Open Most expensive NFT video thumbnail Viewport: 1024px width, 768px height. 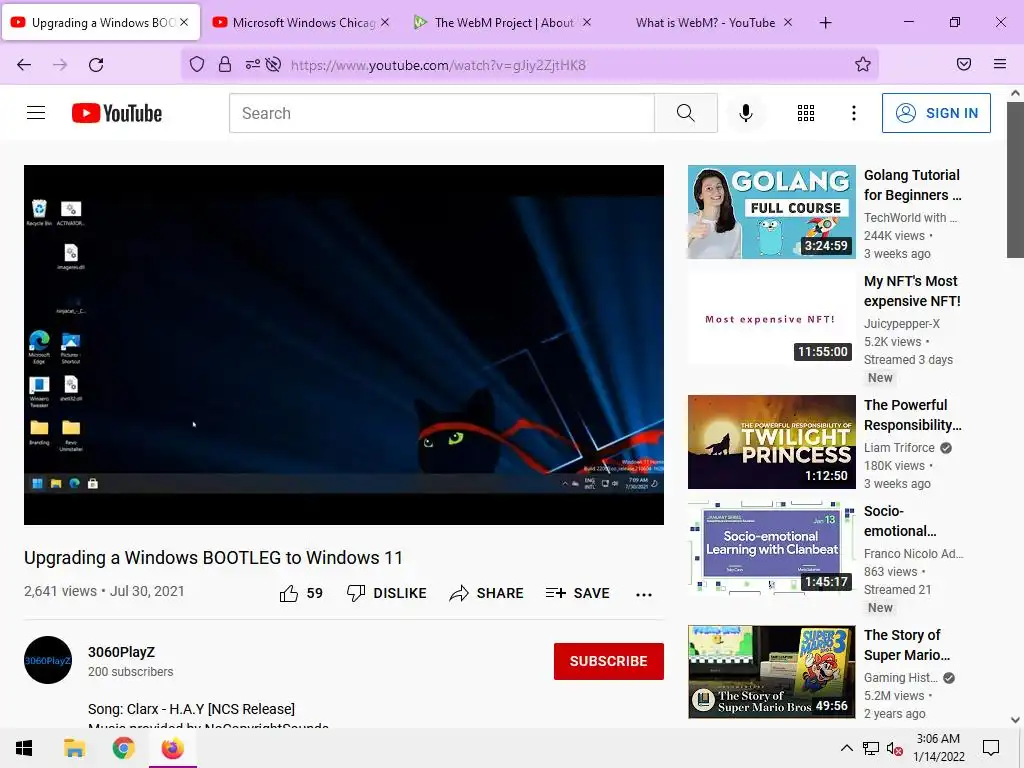click(x=771, y=317)
